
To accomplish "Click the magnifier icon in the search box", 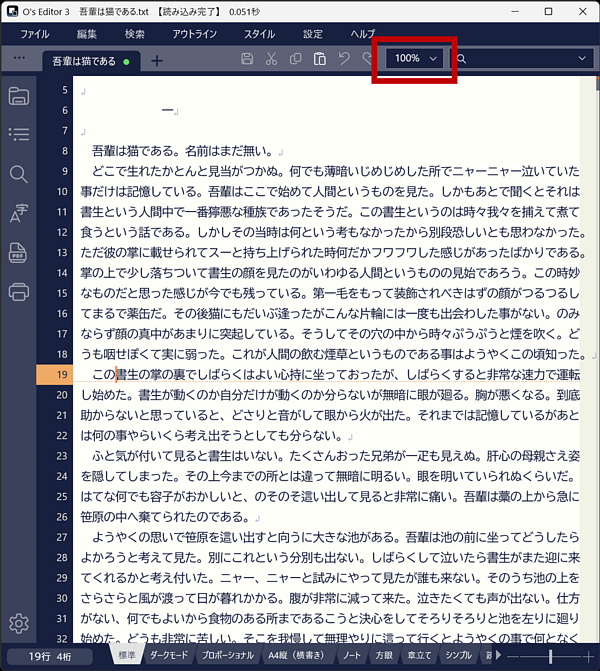I will 461,59.
